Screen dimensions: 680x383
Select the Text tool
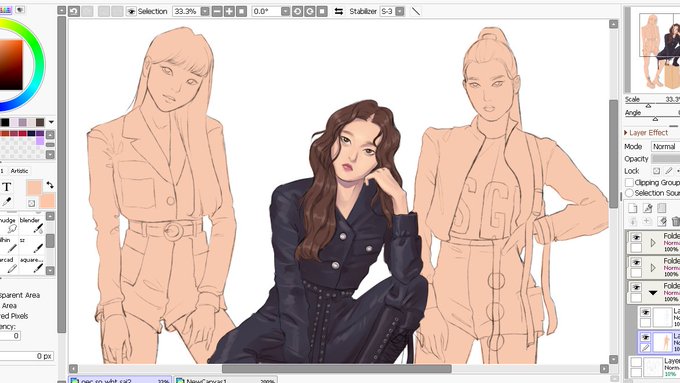(x=7, y=187)
